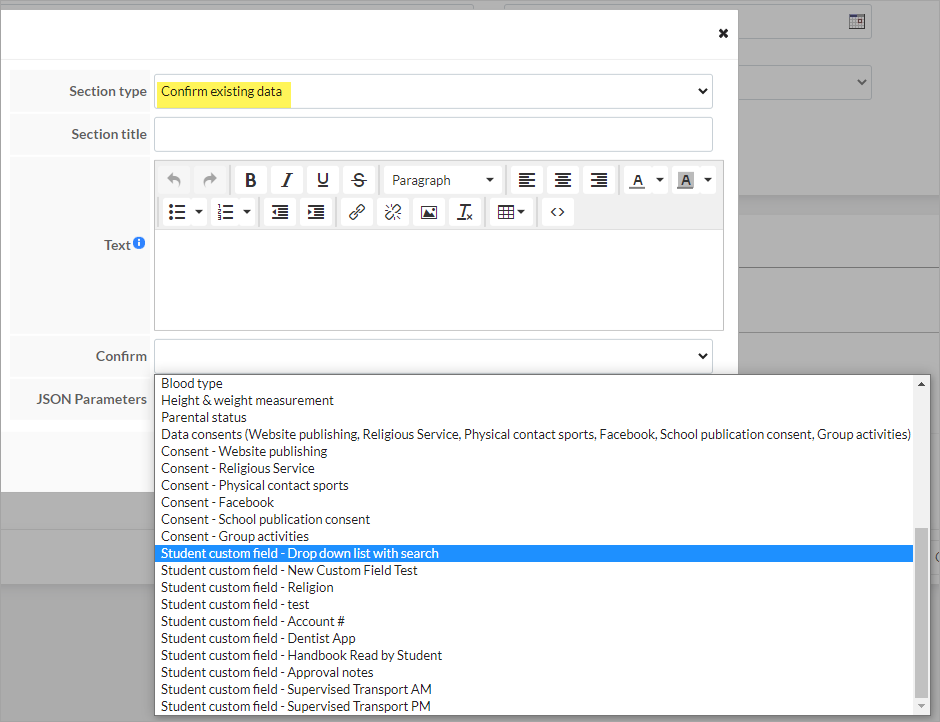
Task: Show the Text field info tooltip
Action: [x=139, y=243]
